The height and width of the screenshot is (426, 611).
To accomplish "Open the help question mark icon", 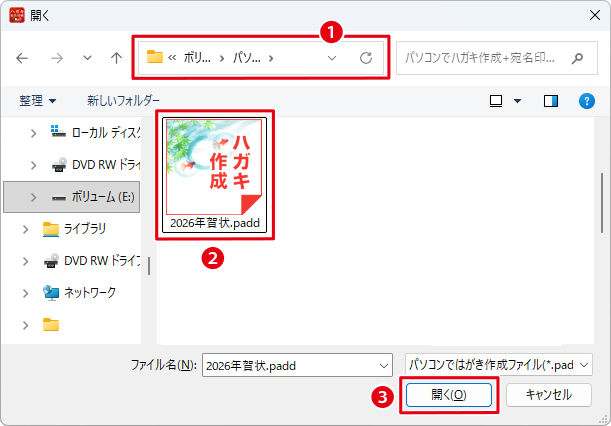I will (x=587, y=101).
